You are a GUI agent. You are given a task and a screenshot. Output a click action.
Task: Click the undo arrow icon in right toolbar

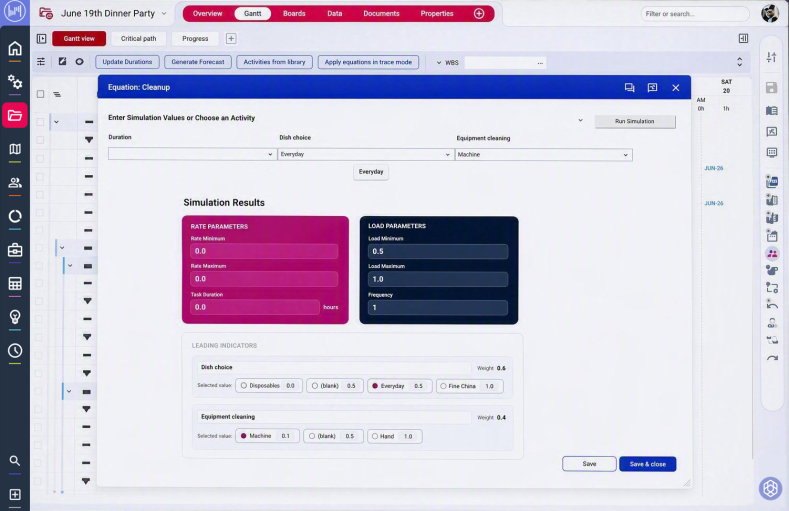tap(772, 304)
